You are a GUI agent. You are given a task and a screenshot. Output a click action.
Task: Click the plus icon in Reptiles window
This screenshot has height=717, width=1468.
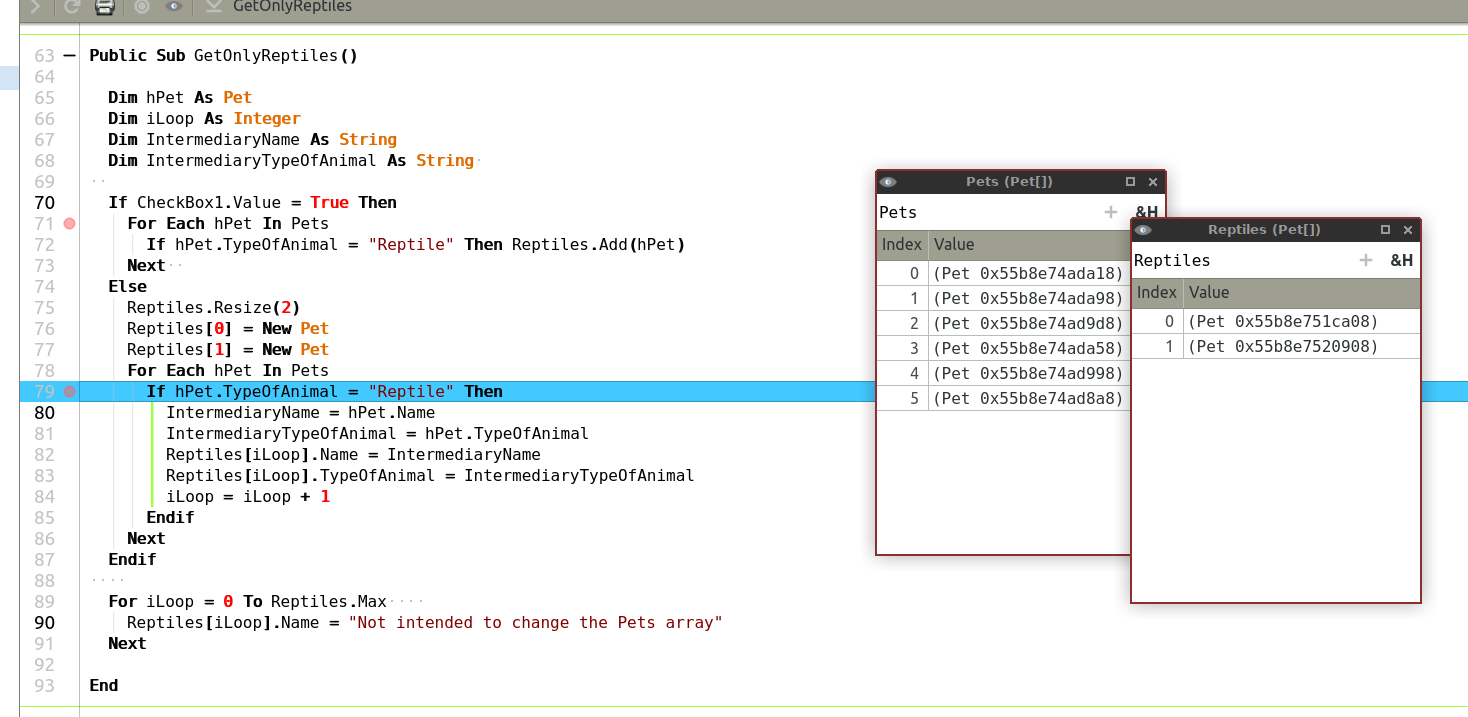click(x=1366, y=260)
